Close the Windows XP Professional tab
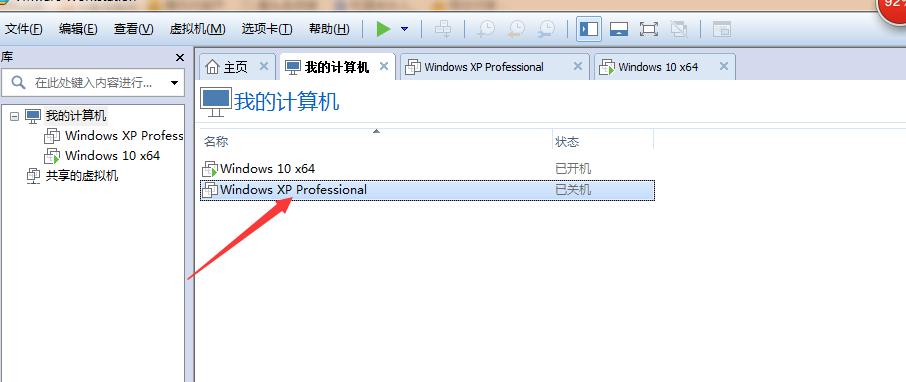This screenshot has height=382, width=906. click(x=577, y=66)
